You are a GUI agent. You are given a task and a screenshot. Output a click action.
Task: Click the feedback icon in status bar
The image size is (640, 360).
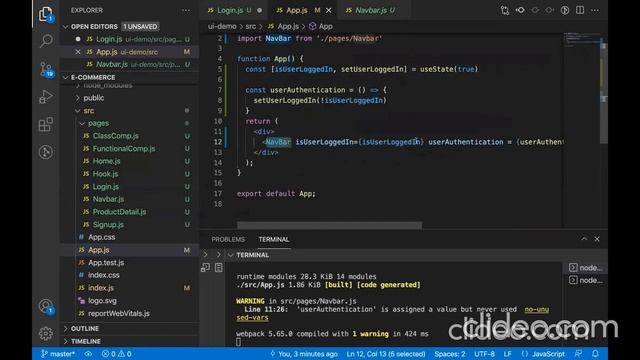tap(579, 354)
